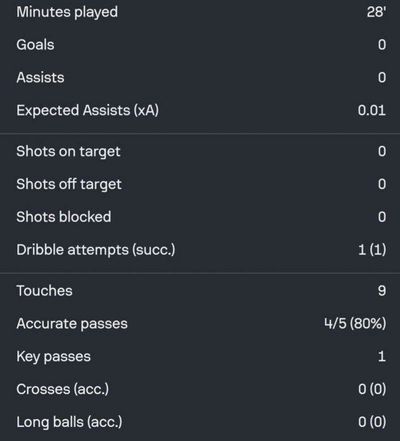
Task: Click the Accurate passes label
Action: (72, 324)
